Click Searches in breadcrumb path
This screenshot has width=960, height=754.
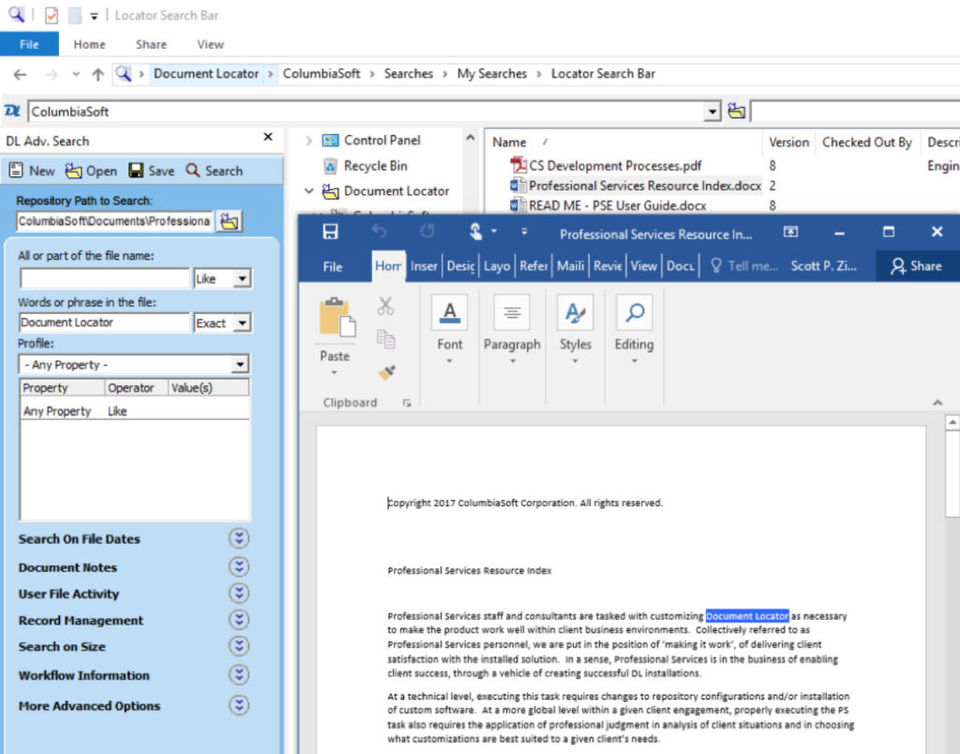(408, 73)
